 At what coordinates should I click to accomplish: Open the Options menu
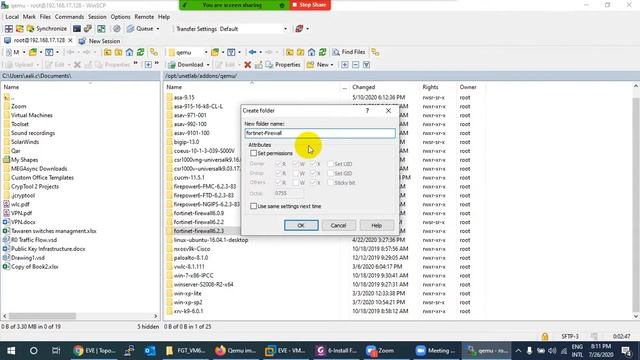click(x=120, y=17)
